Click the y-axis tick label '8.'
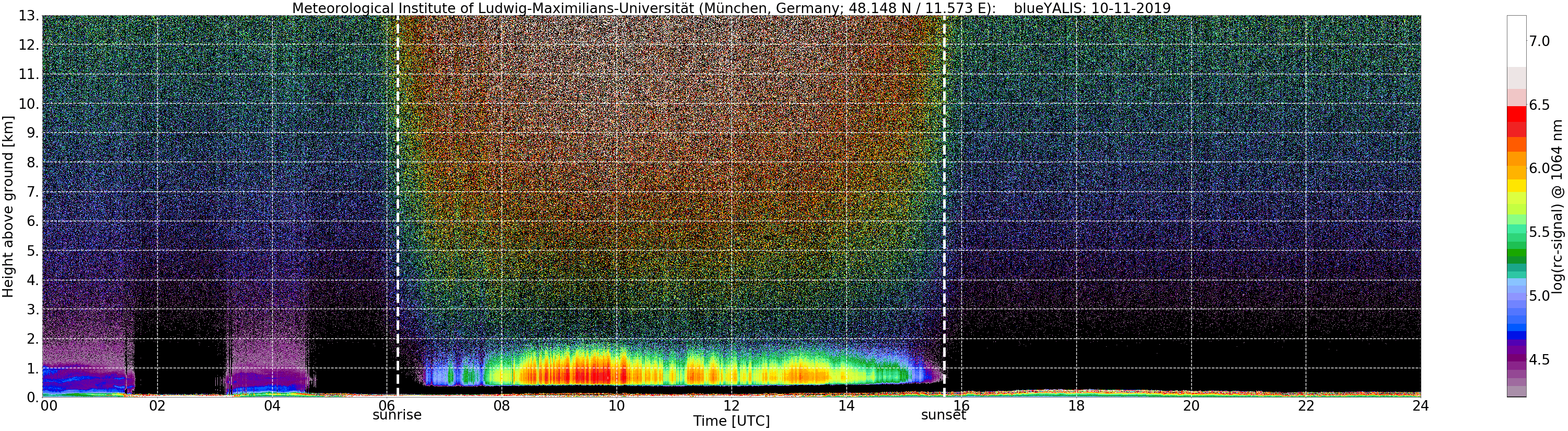1568x431 pixels. point(33,162)
